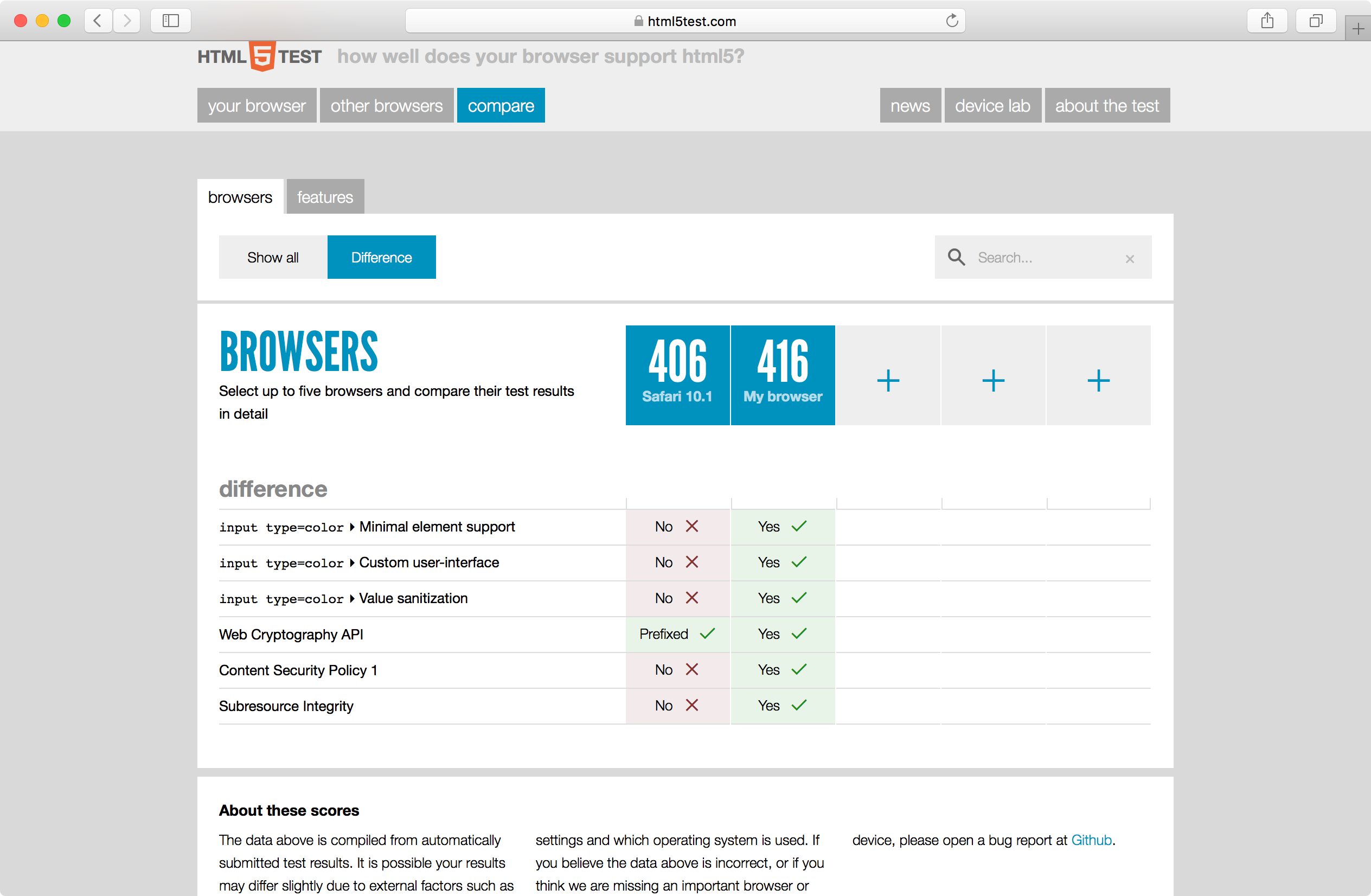Image resolution: width=1371 pixels, height=896 pixels.
Task: Select the Difference view toggle
Action: click(381, 258)
